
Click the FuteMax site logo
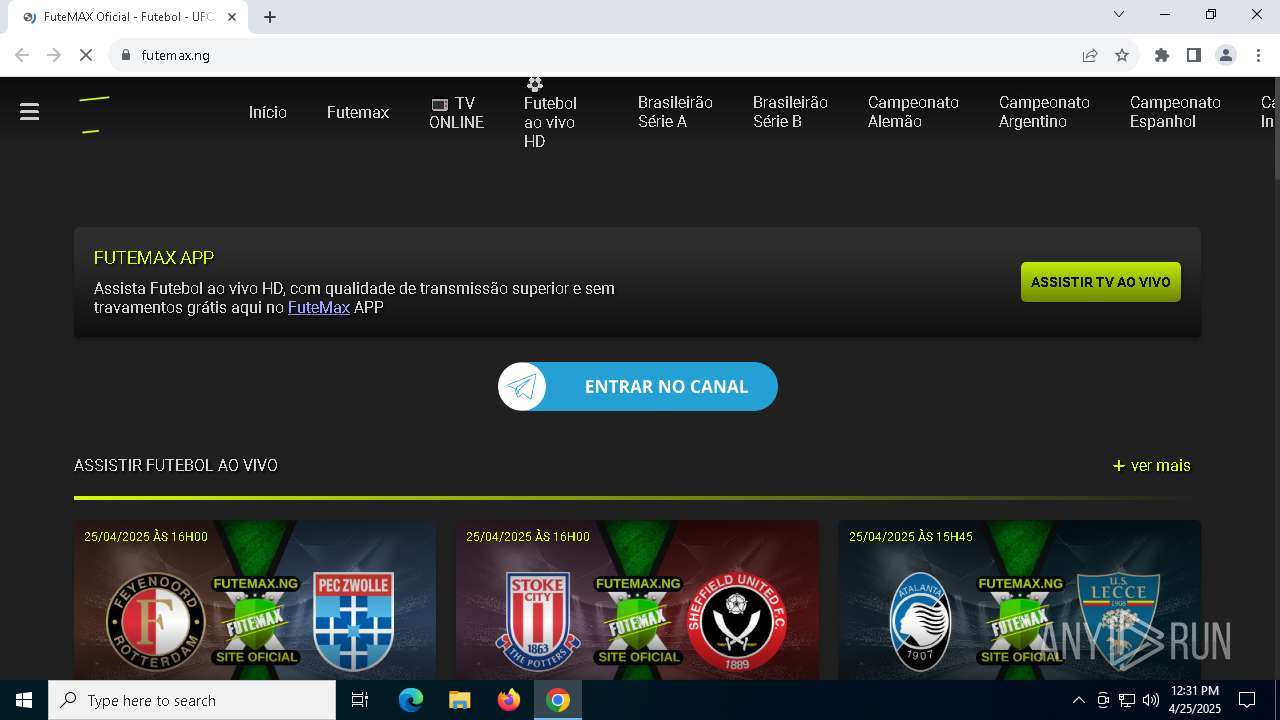pos(95,114)
